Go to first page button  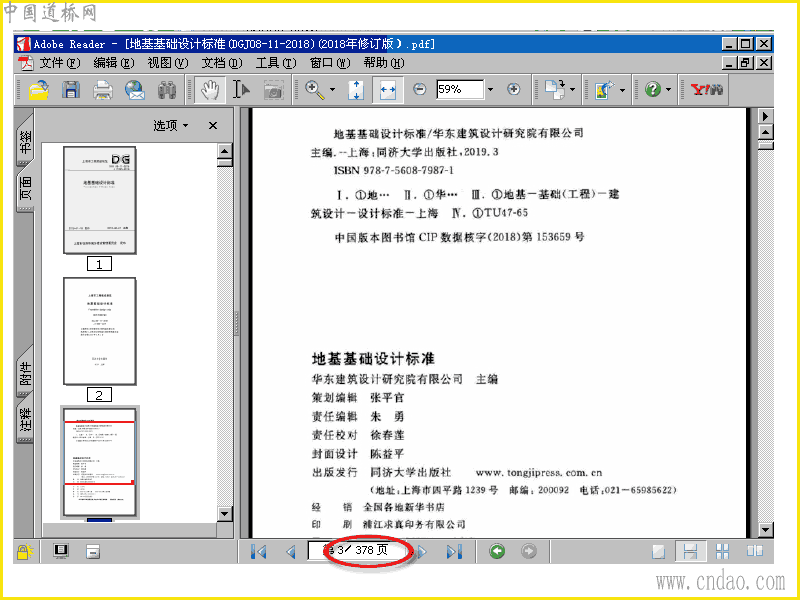pyautogui.click(x=259, y=552)
